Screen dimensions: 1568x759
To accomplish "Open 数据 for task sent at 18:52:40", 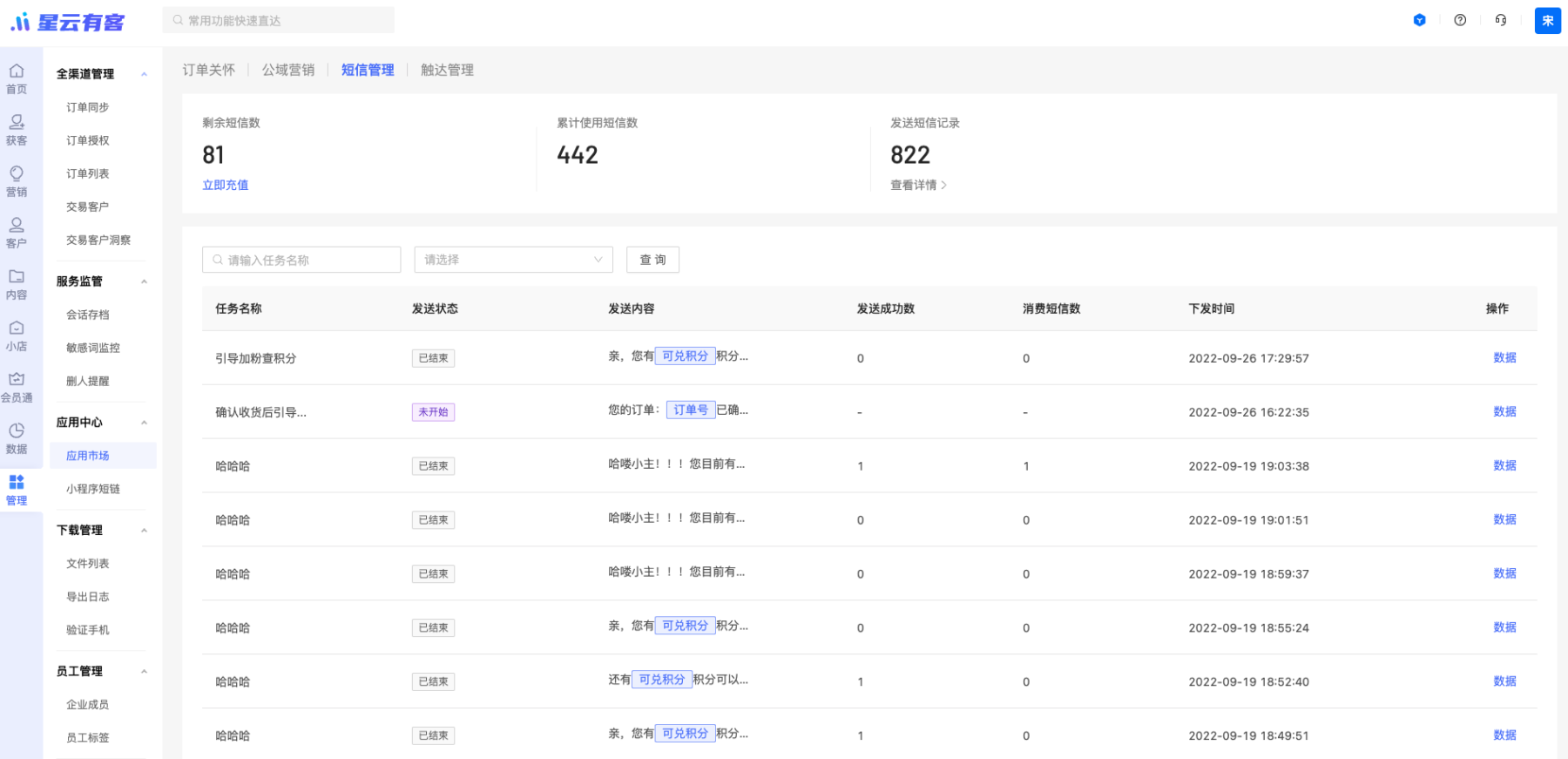I will 1504,681.
